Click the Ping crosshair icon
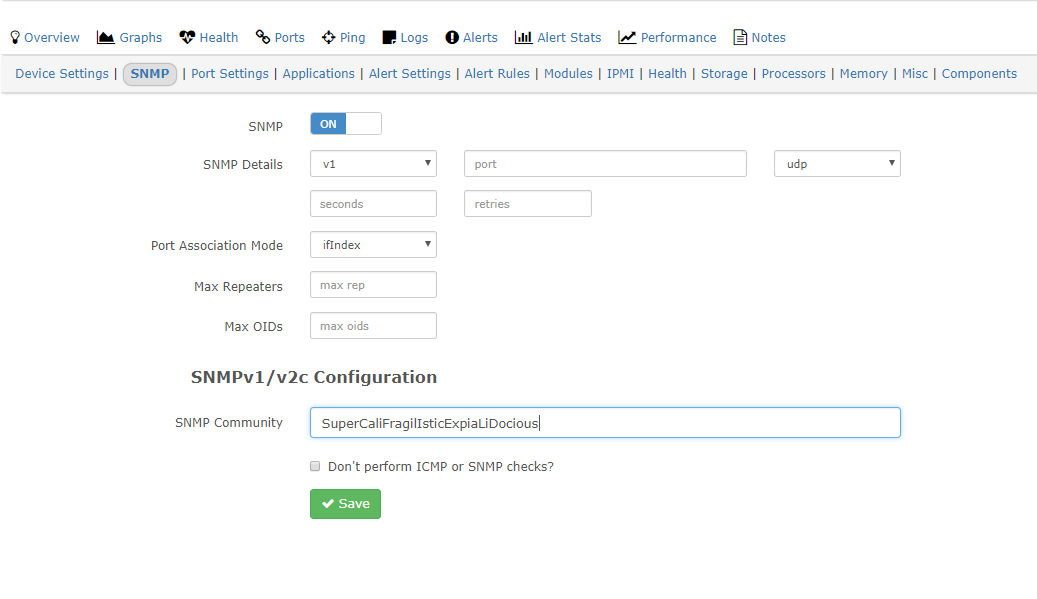The image size is (1037, 599). tap(329, 38)
